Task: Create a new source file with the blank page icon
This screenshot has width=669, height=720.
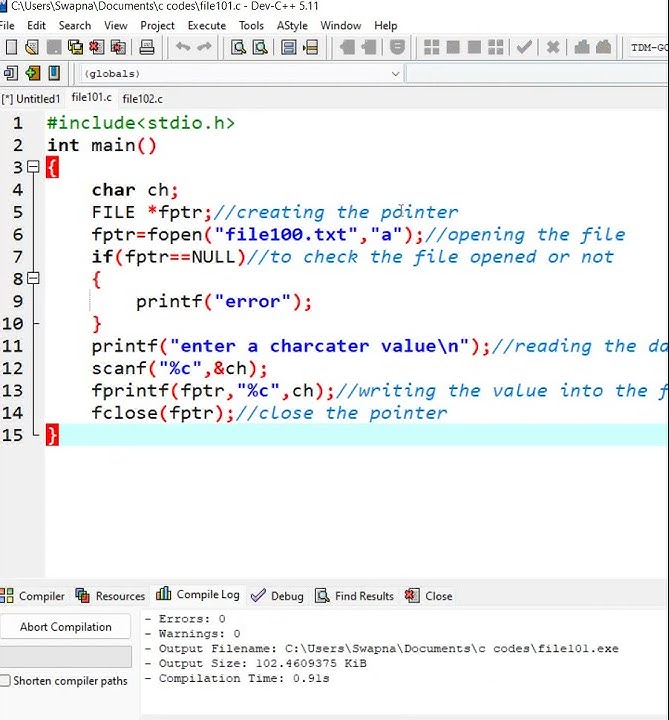Action: [x=11, y=47]
